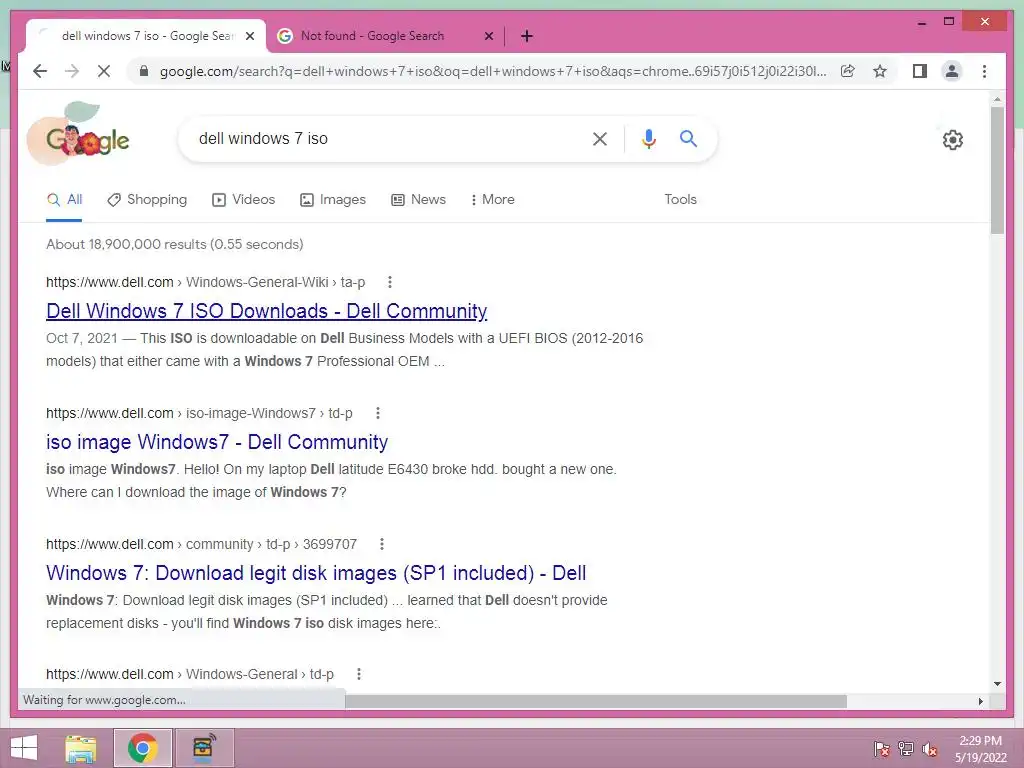Open the Action Center flag tray icon
The width and height of the screenshot is (1024, 768).
pyautogui.click(x=881, y=749)
